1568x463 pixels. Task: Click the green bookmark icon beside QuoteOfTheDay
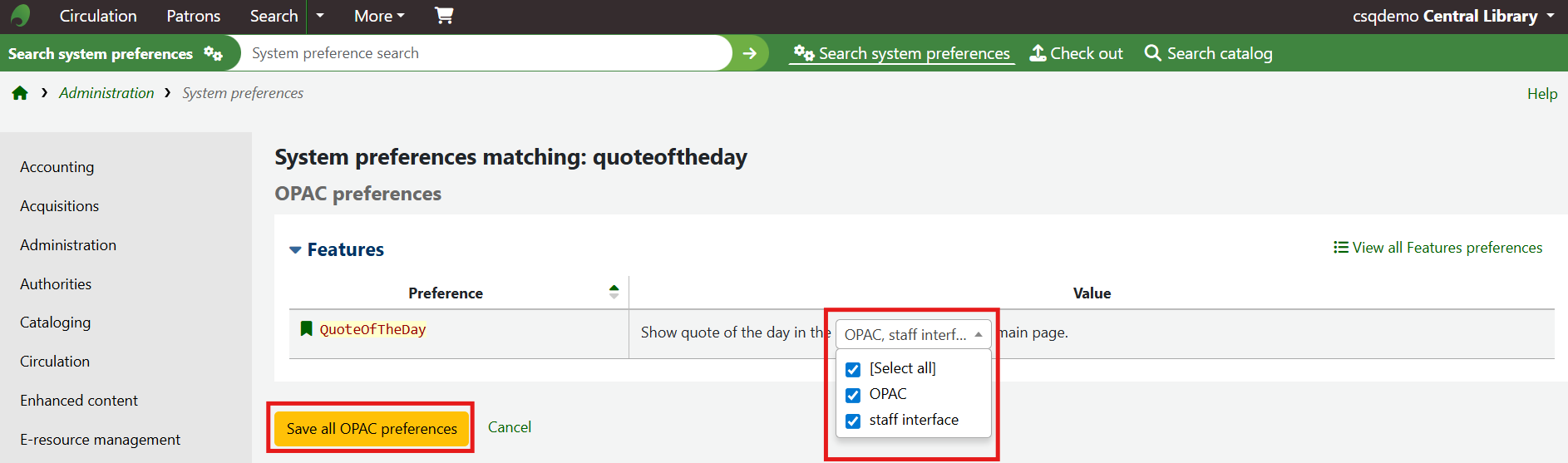tap(306, 329)
